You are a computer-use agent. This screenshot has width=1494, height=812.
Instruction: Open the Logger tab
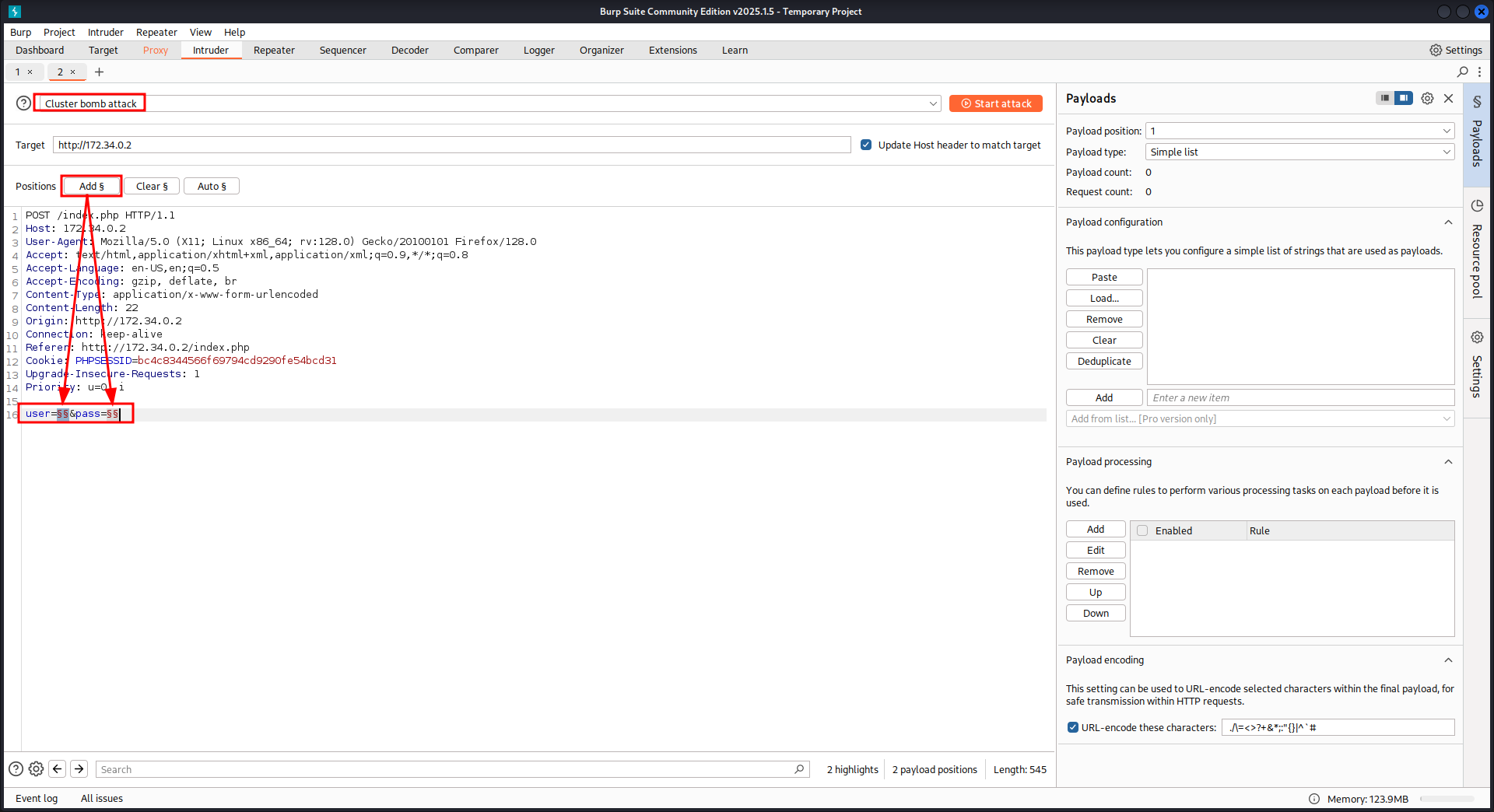[538, 50]
